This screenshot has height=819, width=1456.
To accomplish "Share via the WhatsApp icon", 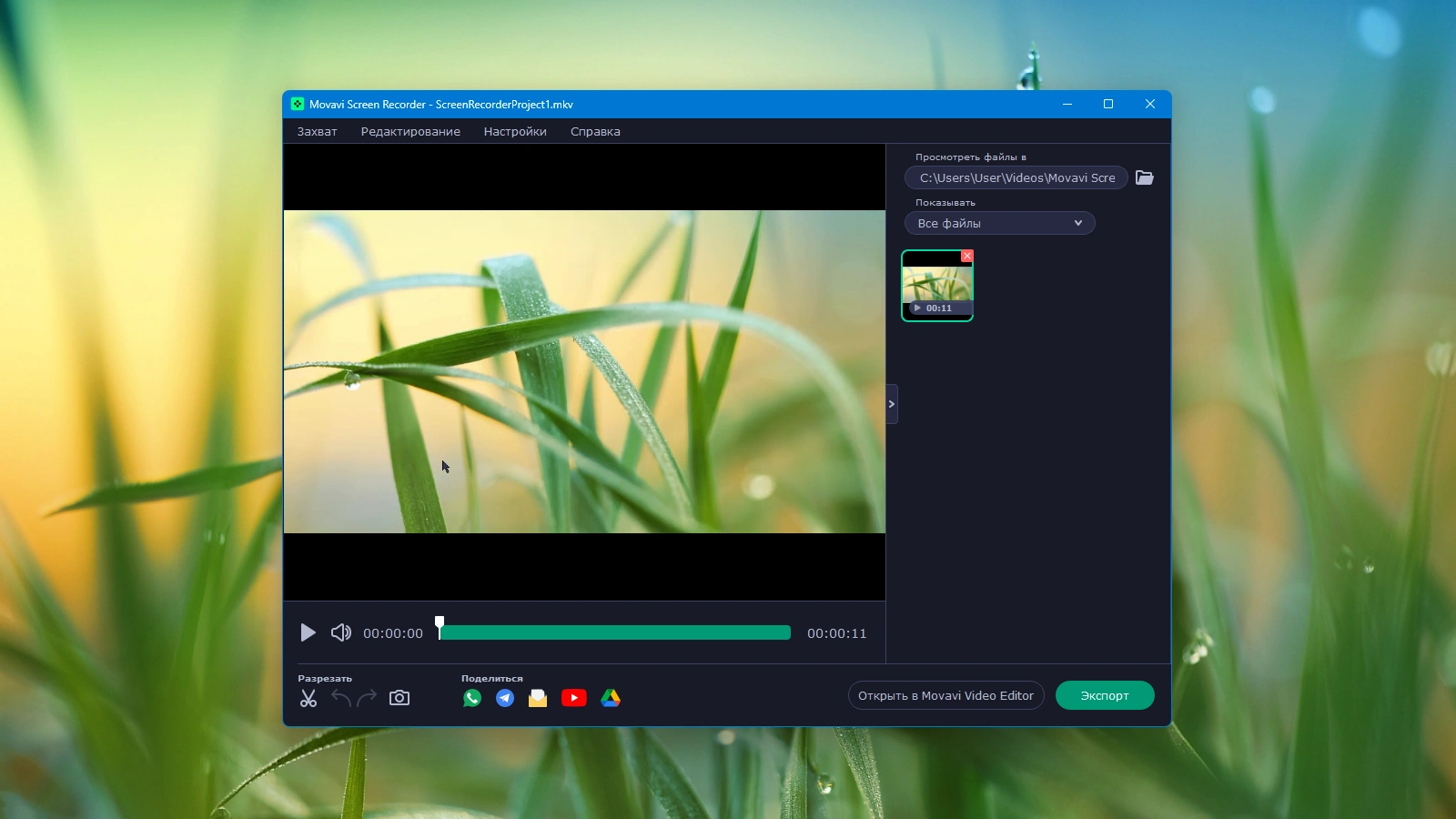I will tap(472, 698).
